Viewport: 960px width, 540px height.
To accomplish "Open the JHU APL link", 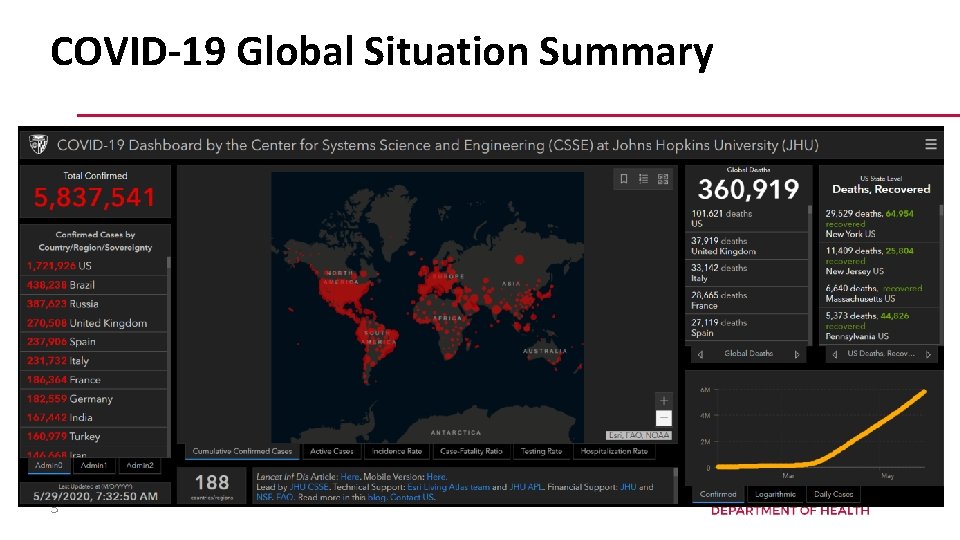I will (525, 487).
